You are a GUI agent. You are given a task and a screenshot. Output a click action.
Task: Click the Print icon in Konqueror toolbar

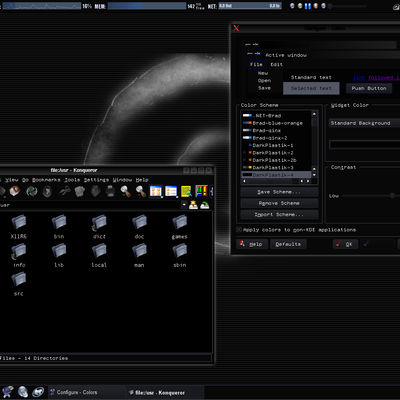pos(110,191)
